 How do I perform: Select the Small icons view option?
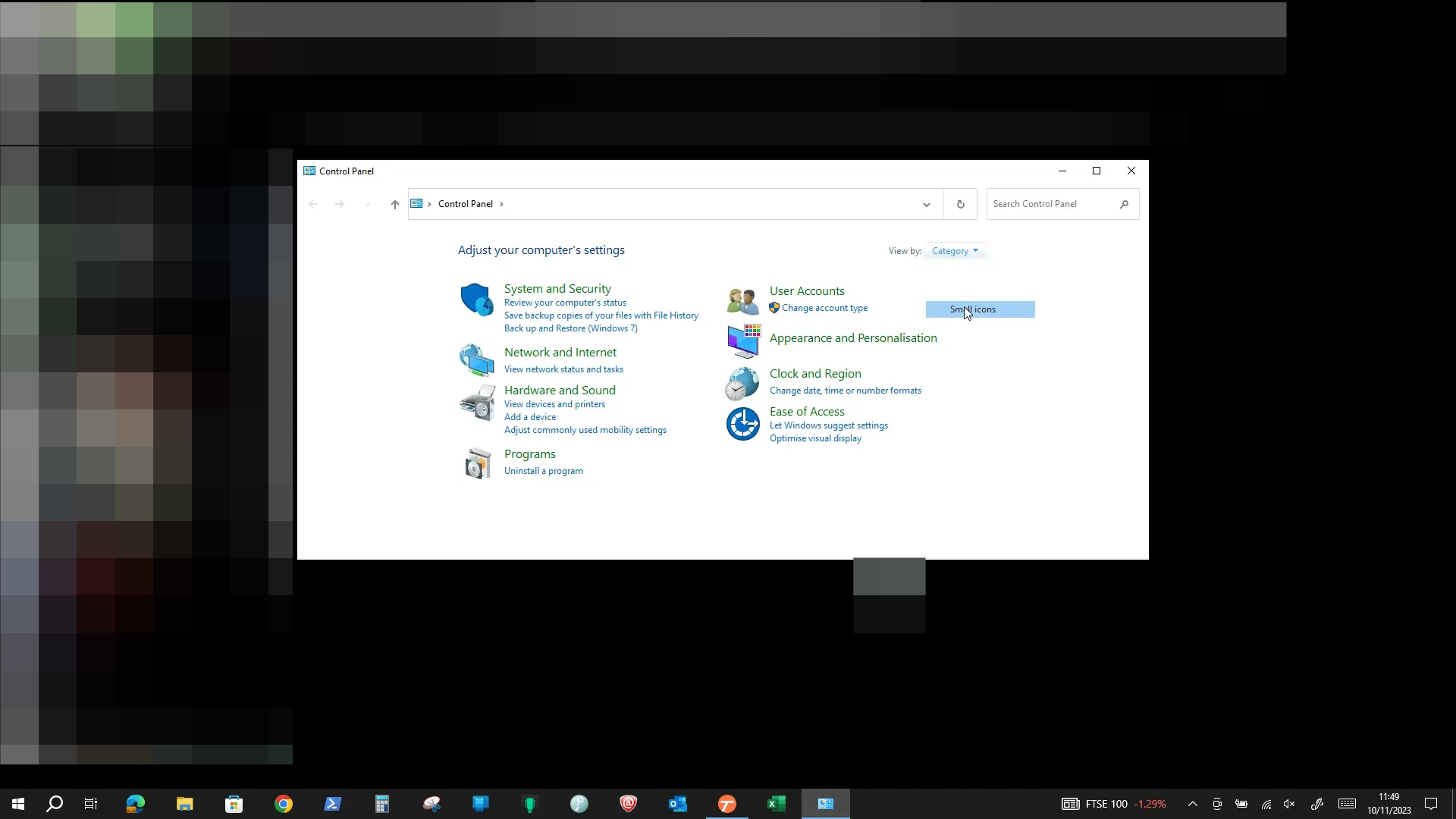click(980, 309)
